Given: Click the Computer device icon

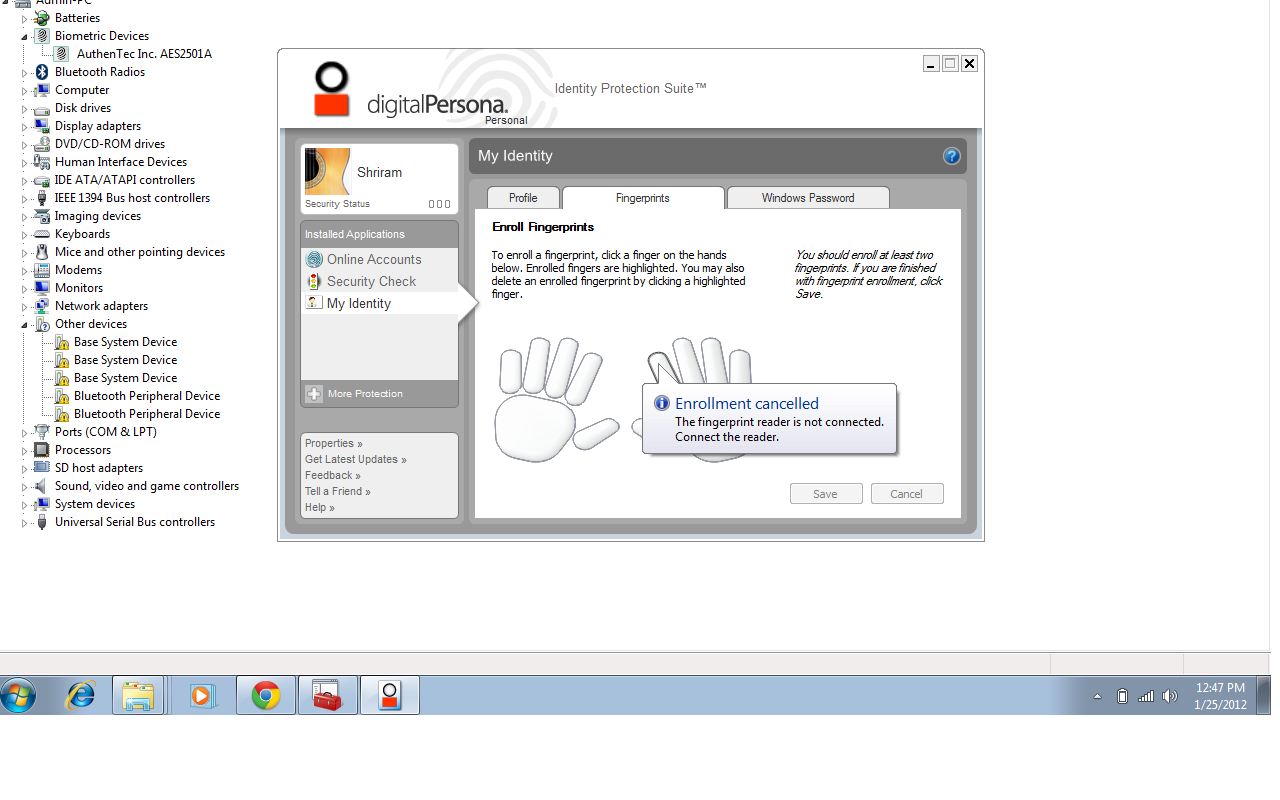Looking at the screenshot, I should (x=42, y=90).
